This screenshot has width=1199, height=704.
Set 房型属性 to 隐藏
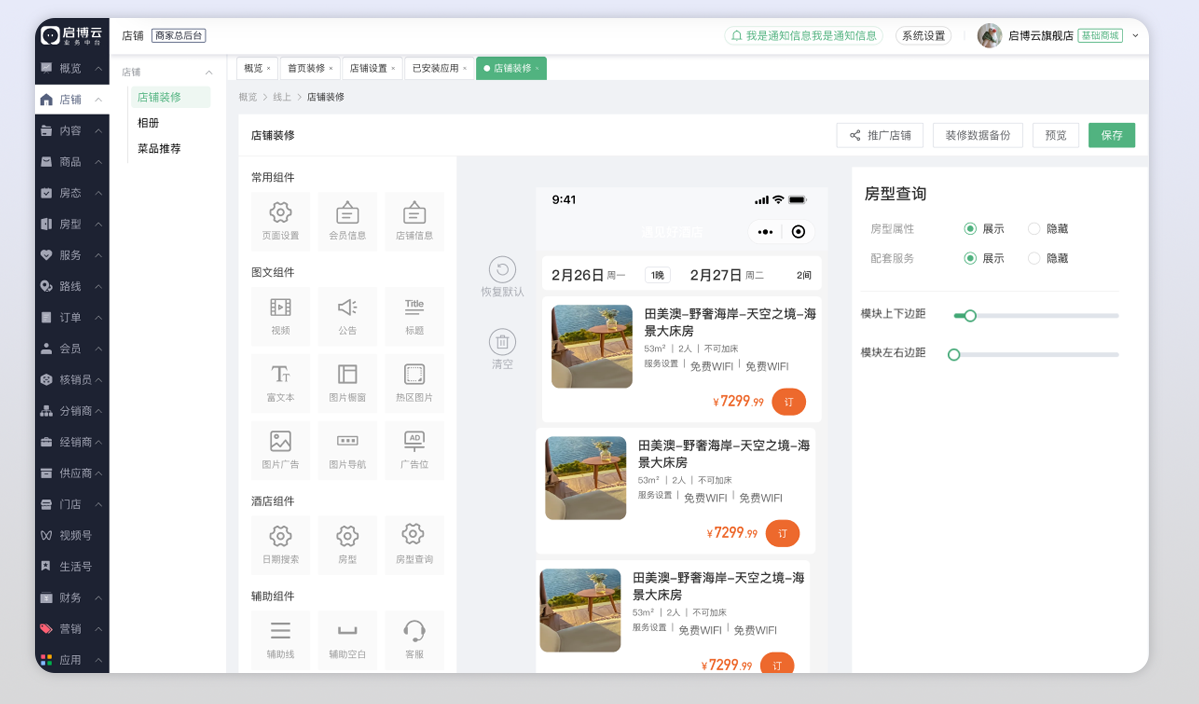[x=1034, y=229]
